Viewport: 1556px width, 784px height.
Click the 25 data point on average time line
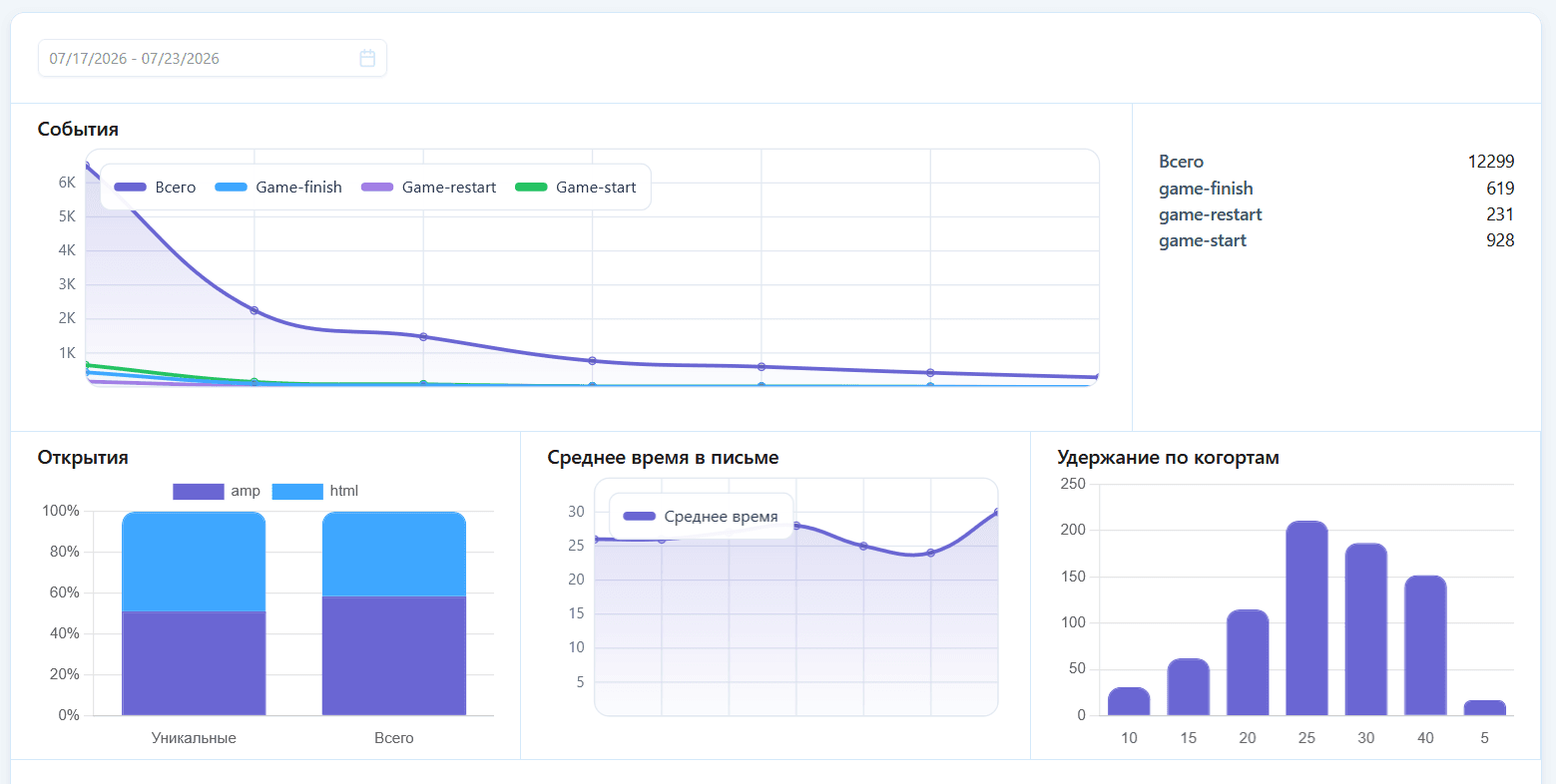(x=863, y=546)
